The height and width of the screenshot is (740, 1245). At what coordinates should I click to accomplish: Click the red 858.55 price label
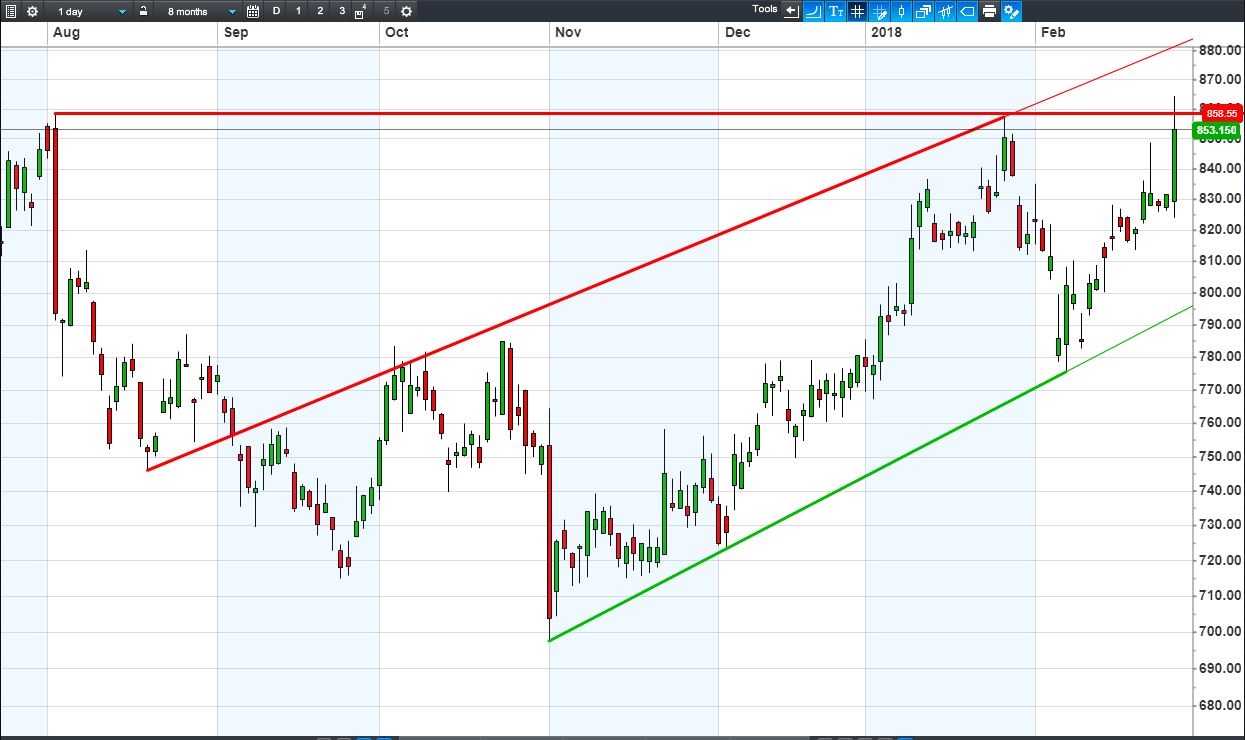click(x=1222, y=114)
